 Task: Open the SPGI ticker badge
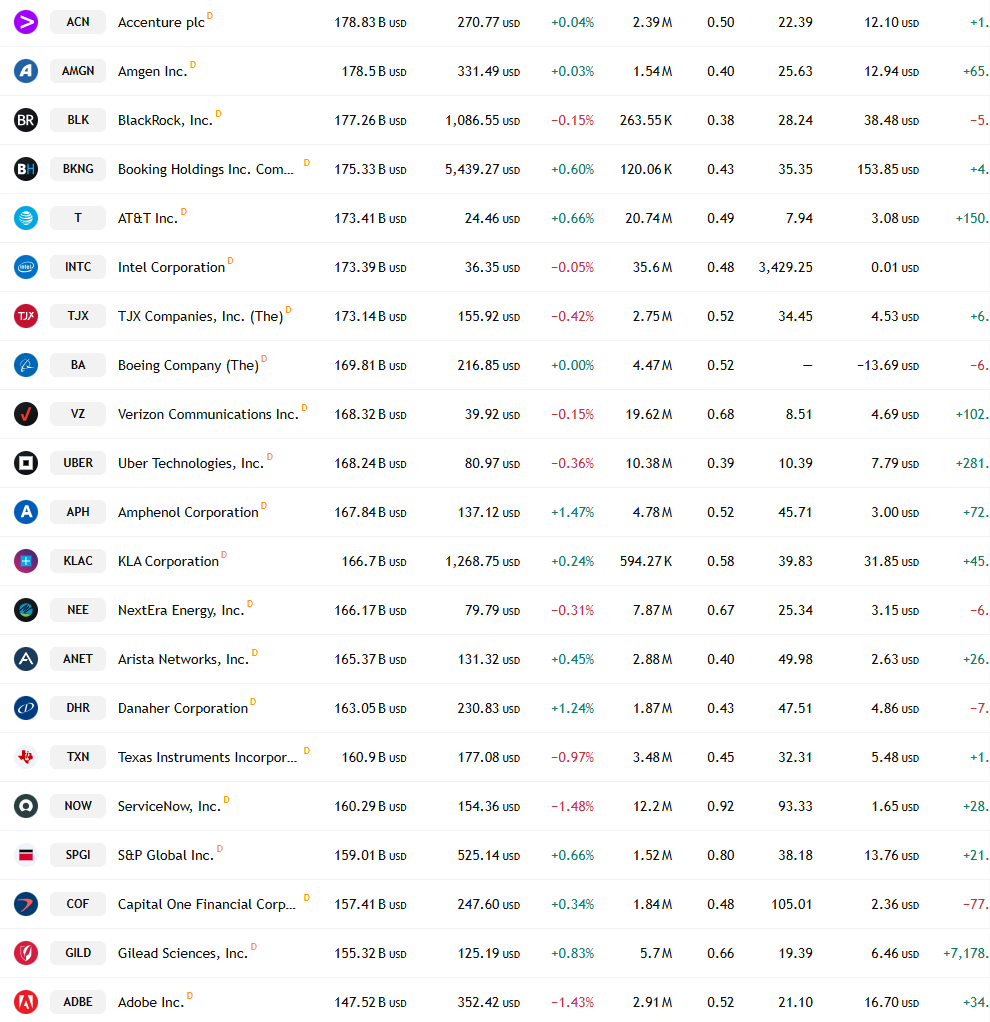point(78,855)
